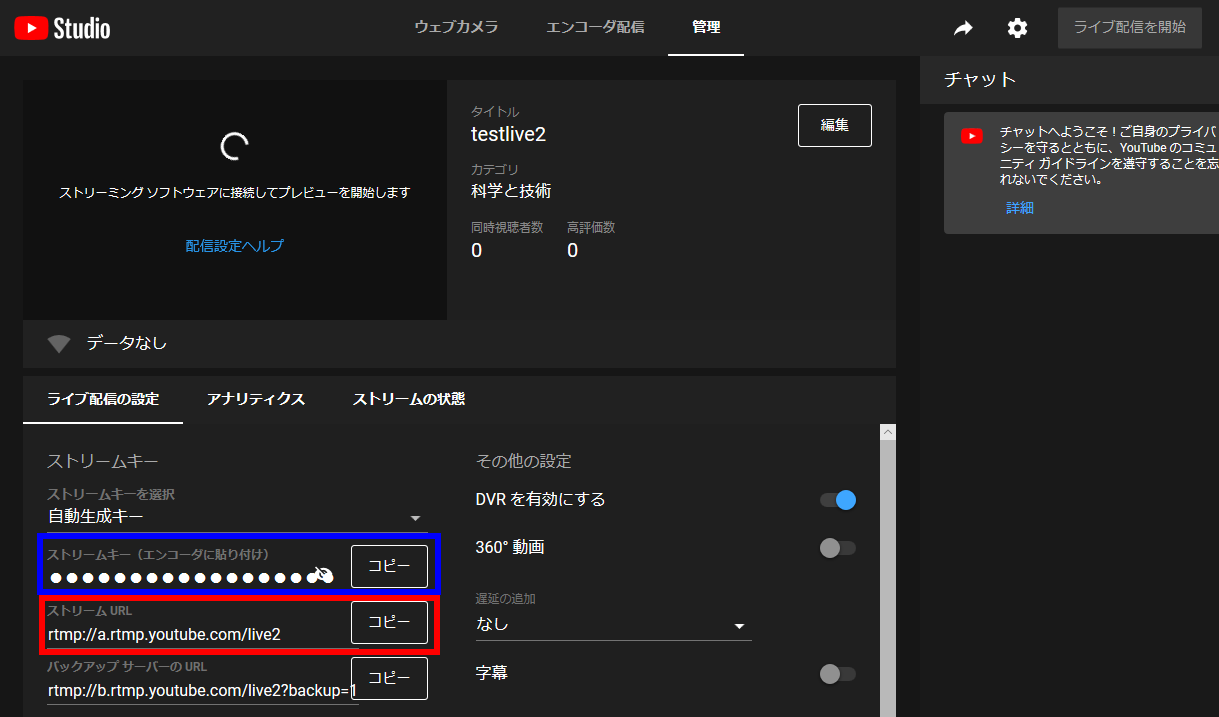The image size is (1219, 717).
Task: Click the 同時視聴者数 label
Action: pyautogui.click(x=507, y=227)
